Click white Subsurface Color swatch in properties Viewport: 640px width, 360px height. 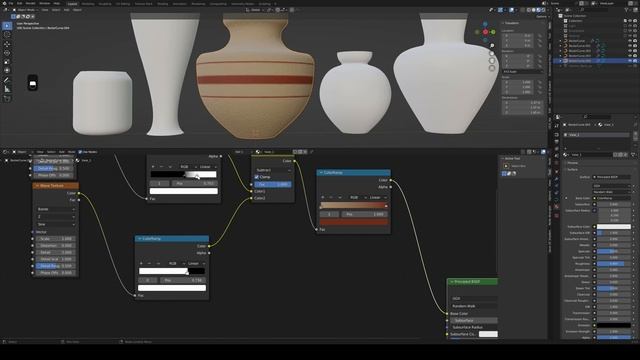coord(613,227)
